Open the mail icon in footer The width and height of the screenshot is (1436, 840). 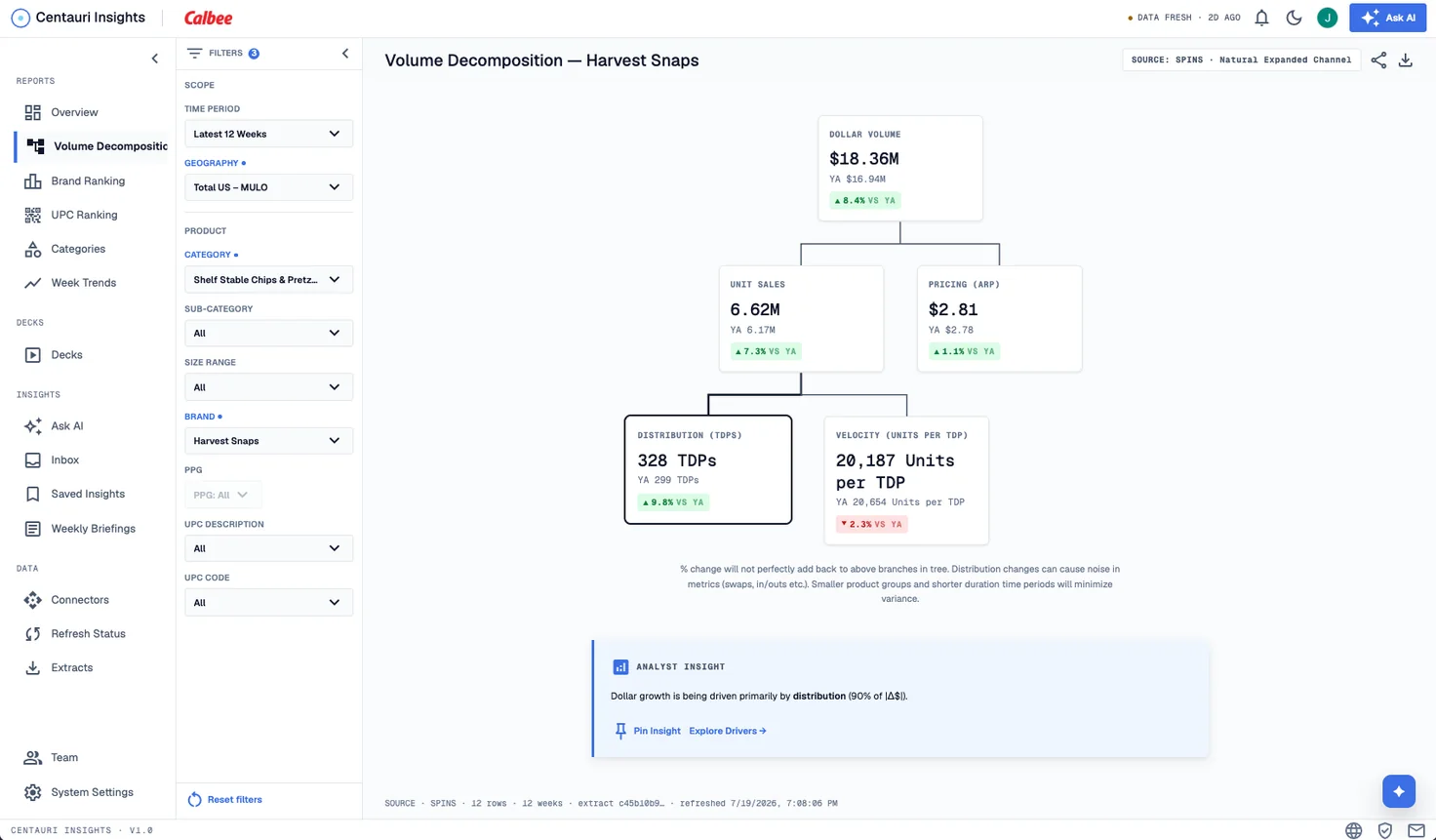coord(1416,831)
